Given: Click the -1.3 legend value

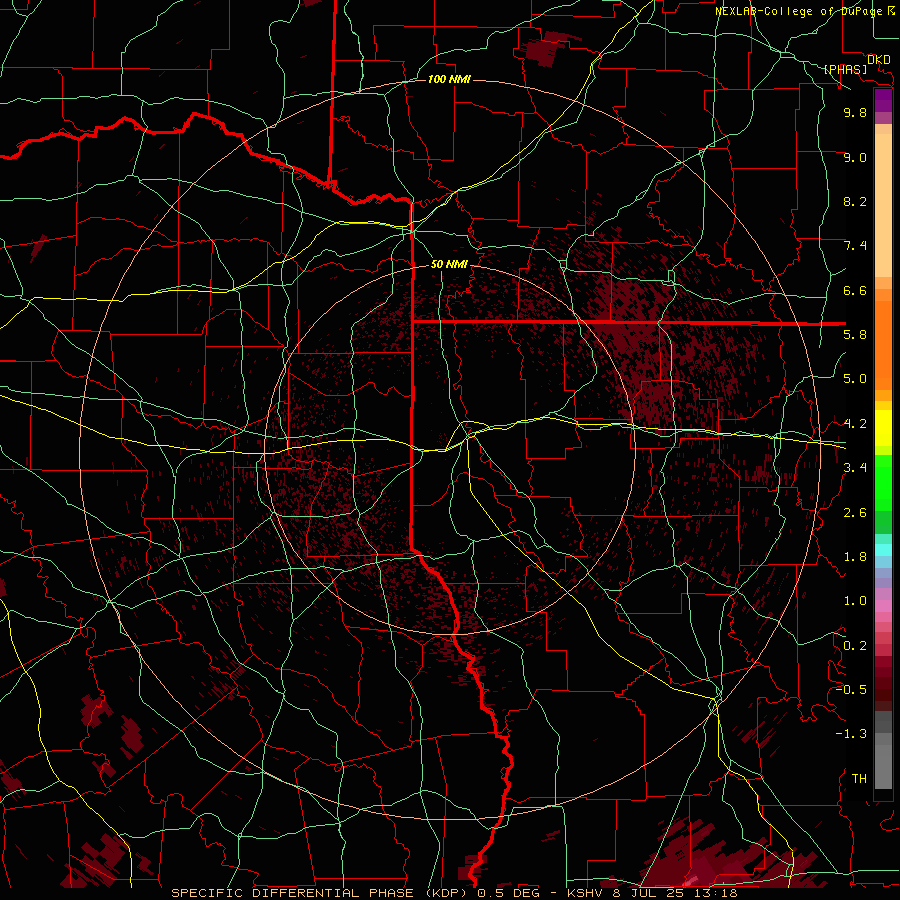Looking at the screenshot, I should tap(851, 734).
